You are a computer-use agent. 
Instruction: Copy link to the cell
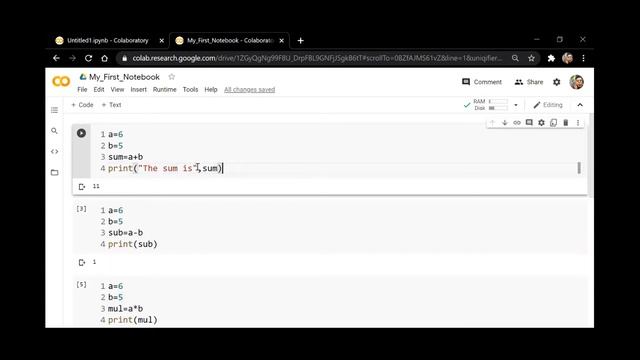click(517, 122)
